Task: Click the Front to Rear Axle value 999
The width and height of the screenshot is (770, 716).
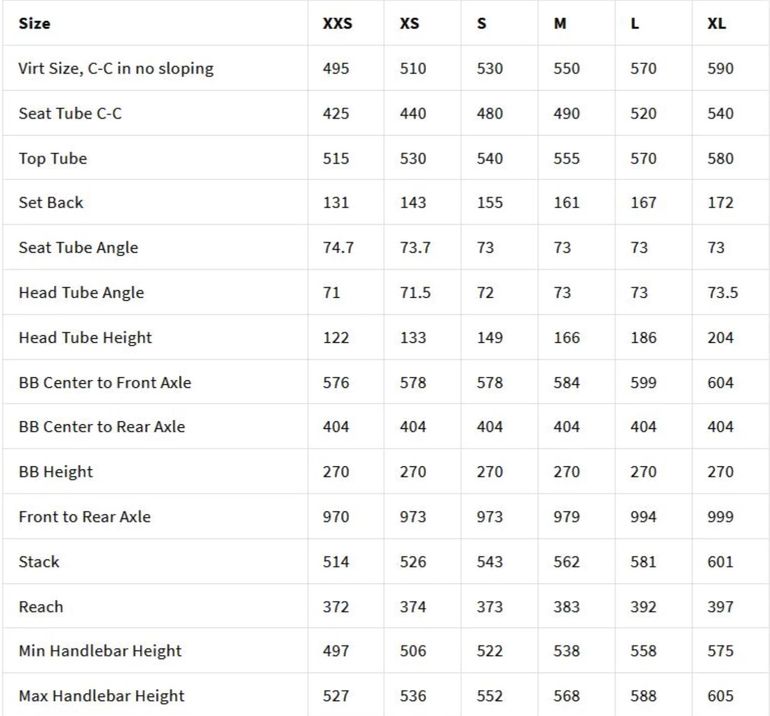Action: [x=720, y=516]
